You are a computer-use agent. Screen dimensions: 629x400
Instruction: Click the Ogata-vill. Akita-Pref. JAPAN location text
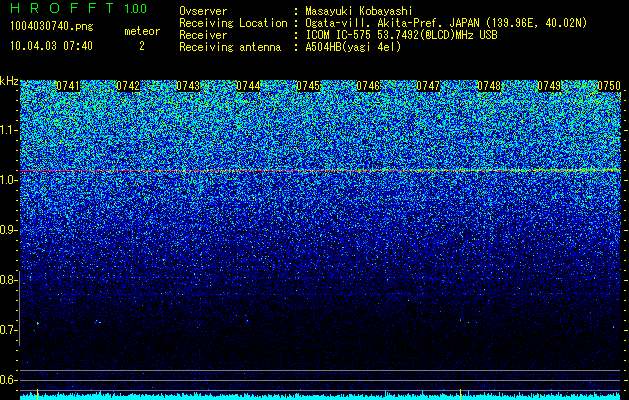446,24
